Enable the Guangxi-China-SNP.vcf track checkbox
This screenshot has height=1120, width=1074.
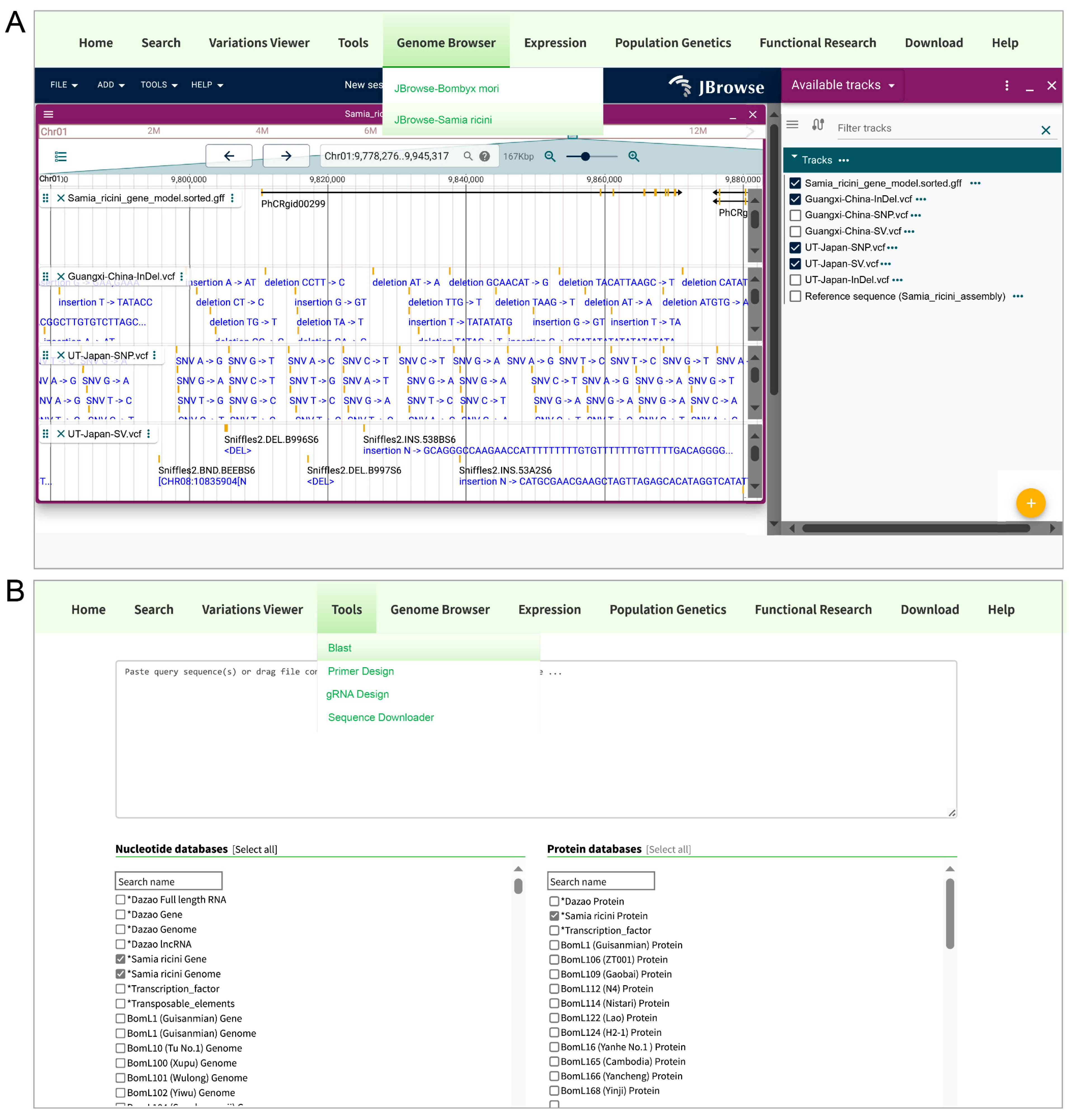(x=795, y=215)
